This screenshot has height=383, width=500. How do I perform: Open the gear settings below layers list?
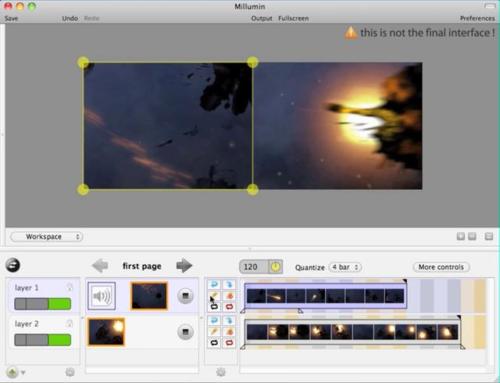pos(70,372)
